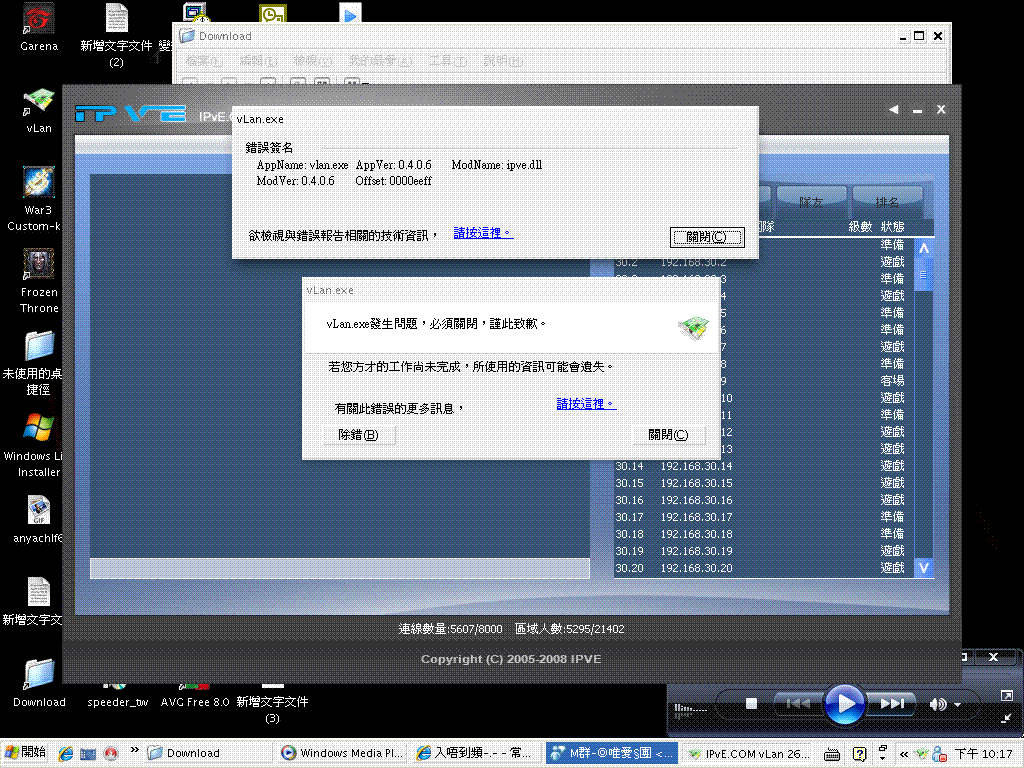
Task: Mute the media player volume speaker
Action: click(937, 704)
